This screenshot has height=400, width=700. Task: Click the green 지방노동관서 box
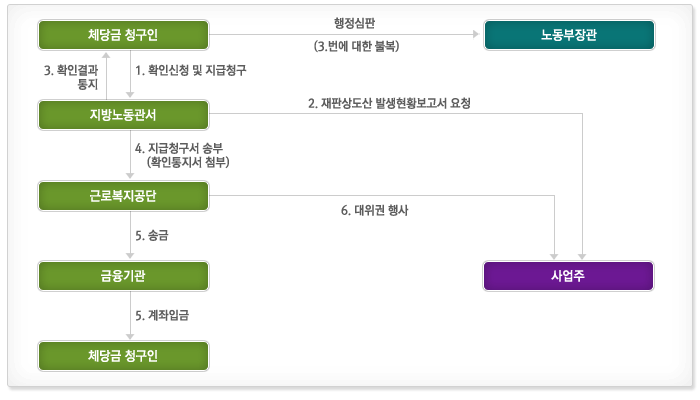124,115
